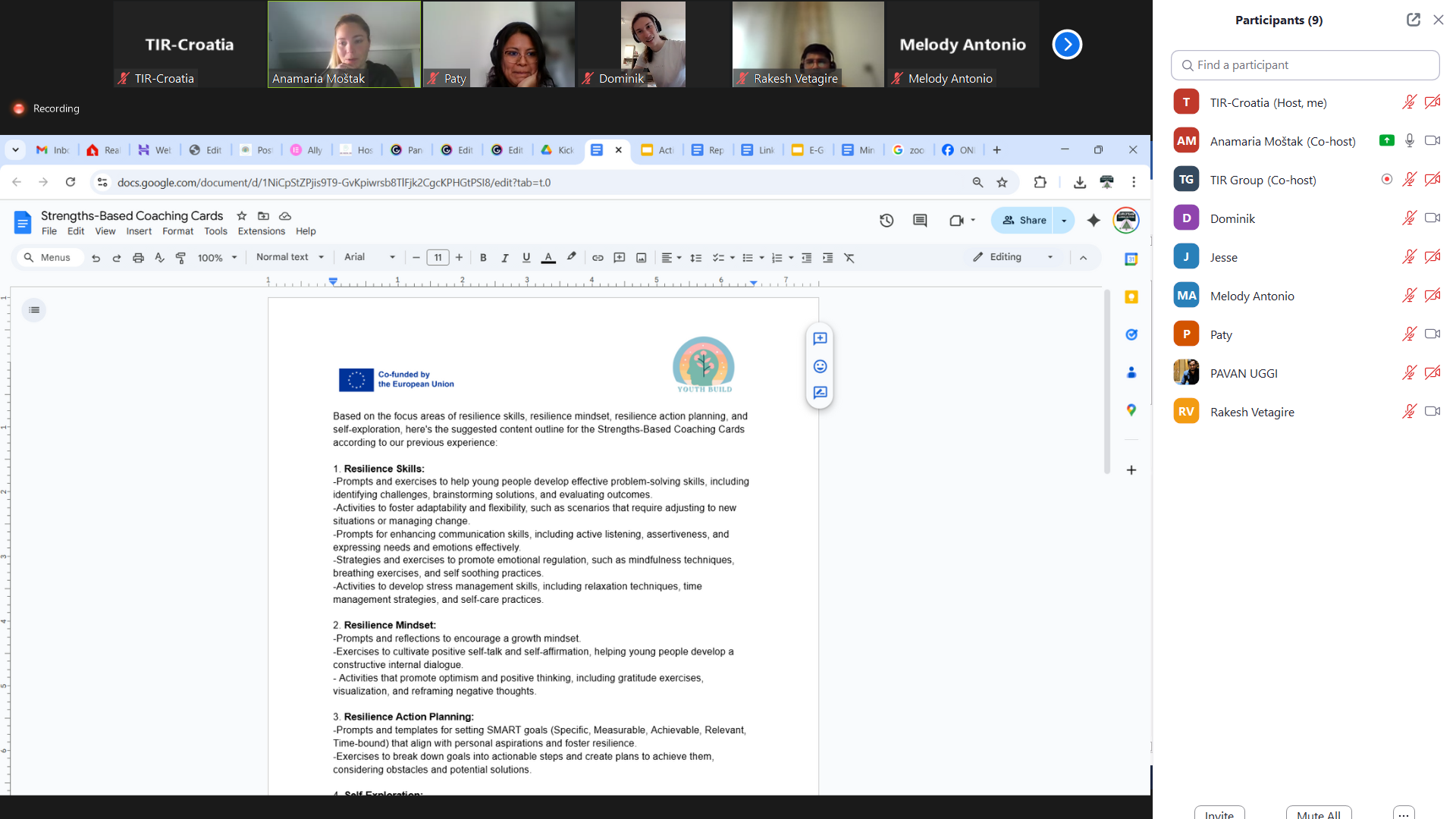The height and width of the screenshot is (819, 1456).
Task: Unmute Dominik in the participants list
Action: (1409, 218)
